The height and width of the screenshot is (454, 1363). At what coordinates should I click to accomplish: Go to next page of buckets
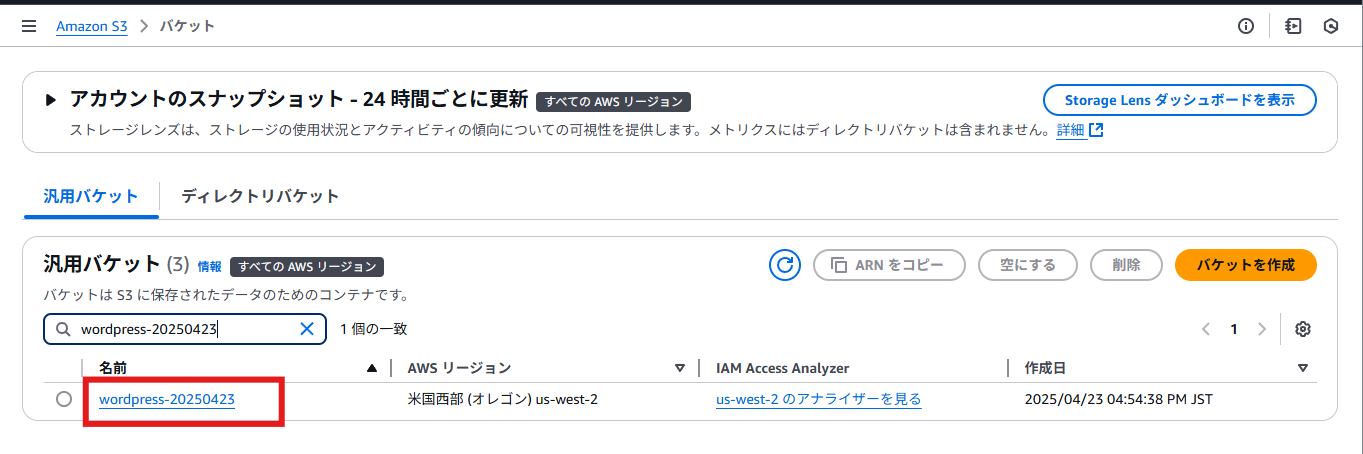tap(1262, 329)
